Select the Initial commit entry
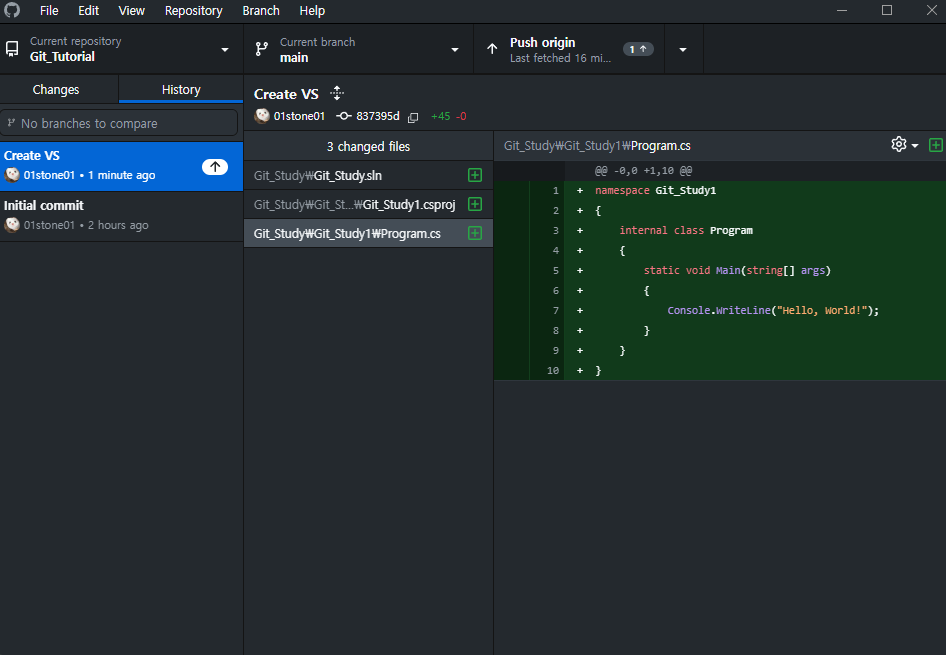The height and width of the screenshot is (655, 946). [121, 216]
